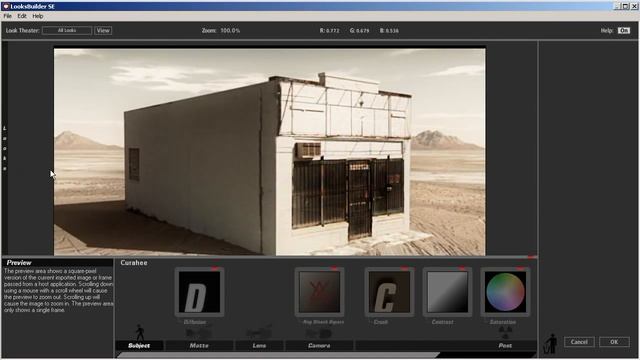
Task: Click the Cancel button
Action: click(579, 342)
